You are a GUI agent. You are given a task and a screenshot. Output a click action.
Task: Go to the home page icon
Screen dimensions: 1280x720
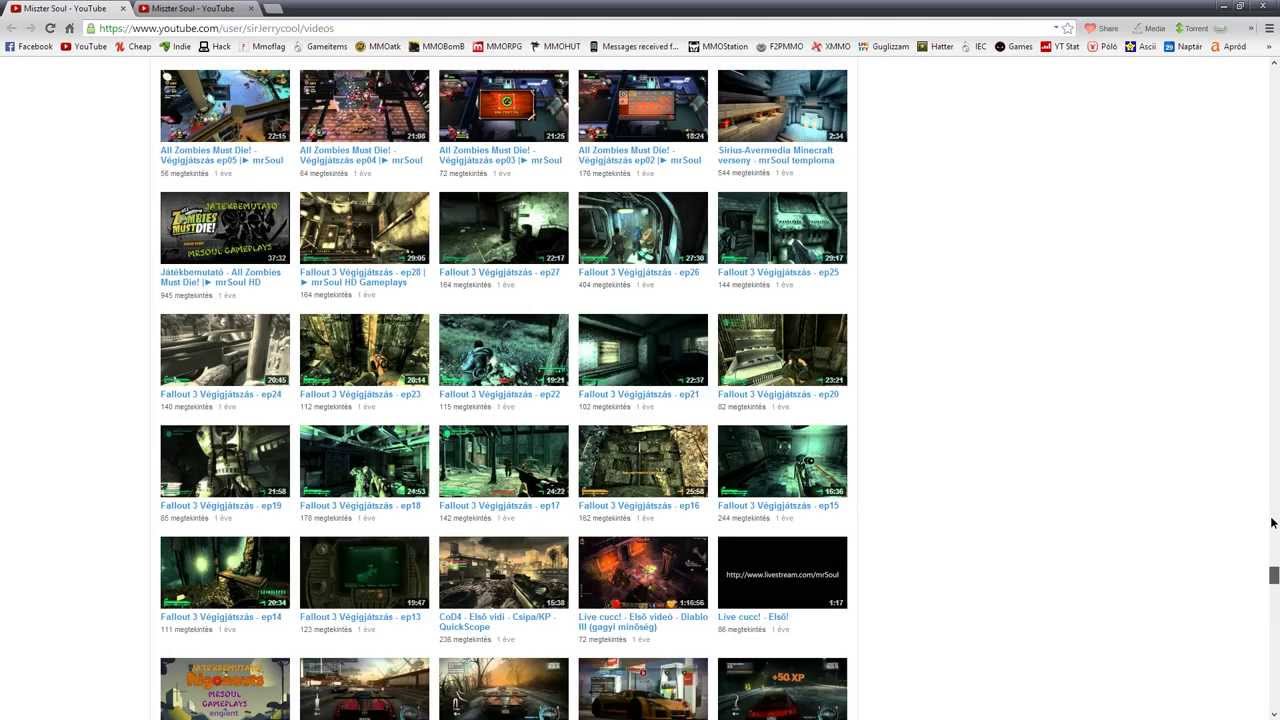tap(69, 28)
